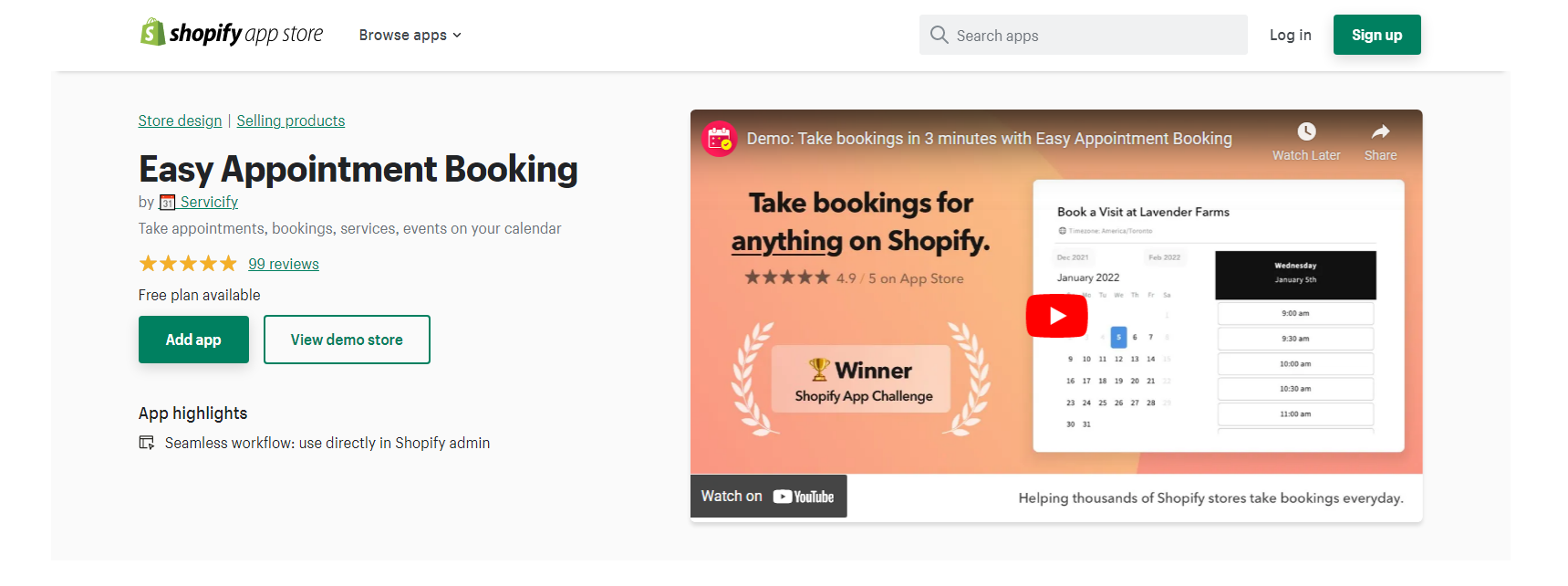Click the Log in link
This screenshot has height=586, width=1568.
[1290, 35]
